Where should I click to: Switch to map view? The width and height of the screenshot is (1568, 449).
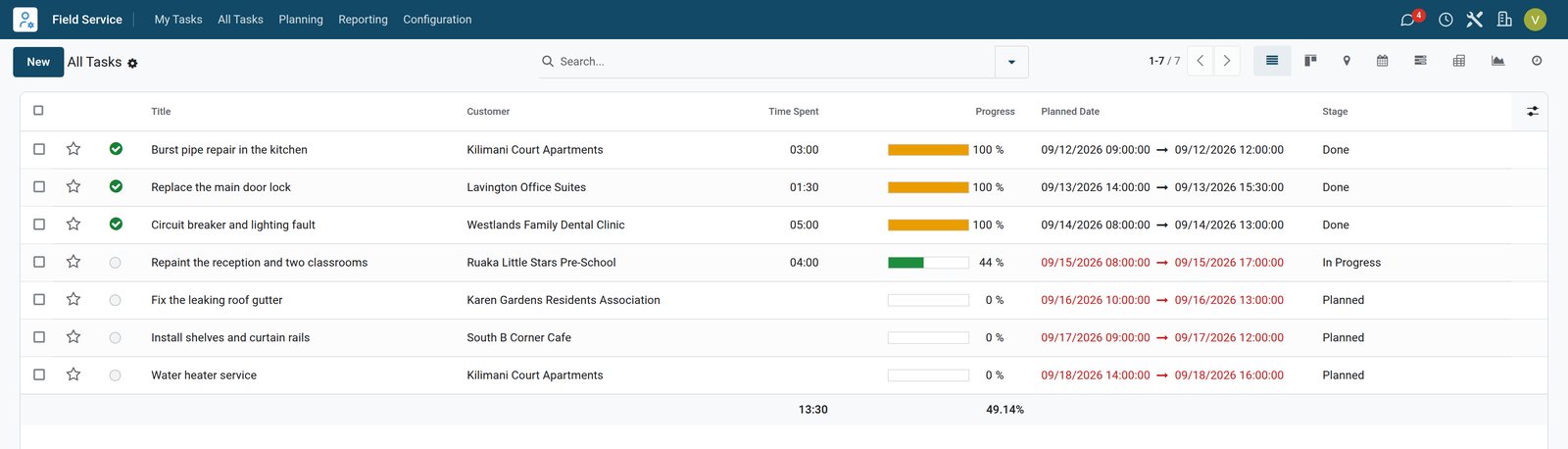click(x=1347, y=61)
